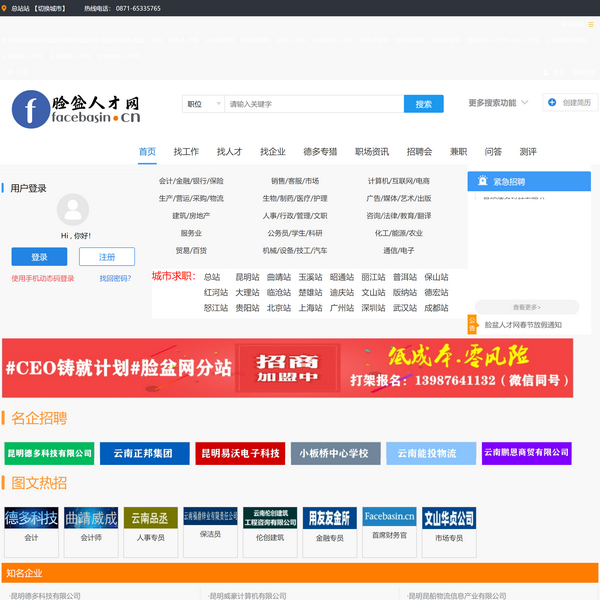This screenshot has width=600, height=600.
Task: Click the user avatar placeholder icon
Action: coord(72,210)
